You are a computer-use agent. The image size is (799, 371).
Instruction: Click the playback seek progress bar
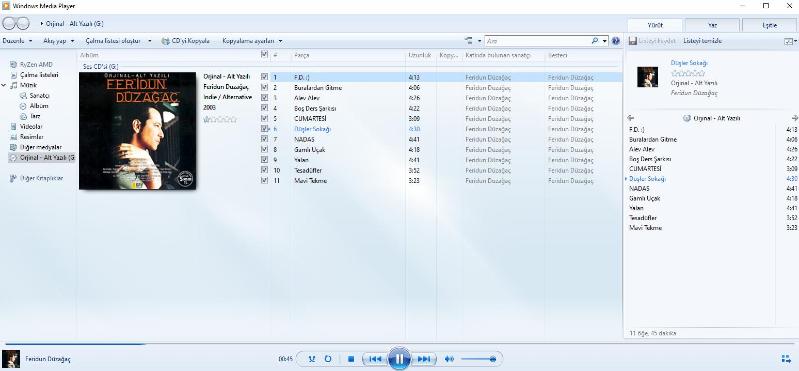[x=399, y=344]
